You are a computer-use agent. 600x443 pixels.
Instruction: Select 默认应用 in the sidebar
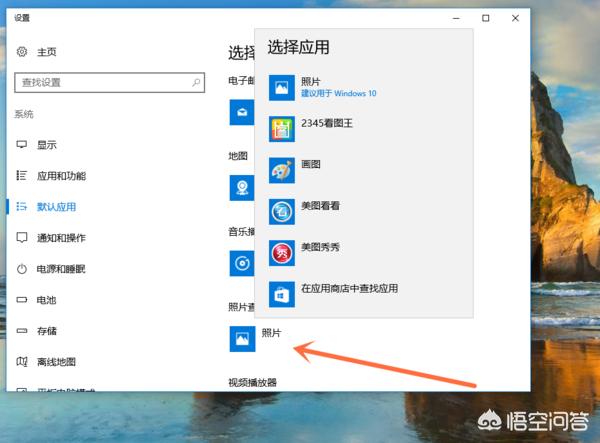[56, 207]
